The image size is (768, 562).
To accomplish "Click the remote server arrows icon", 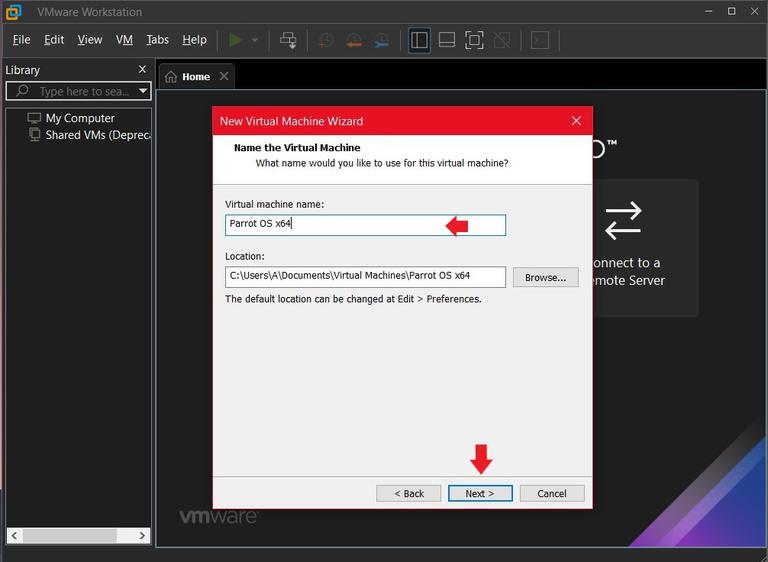I will tap(623, 220).
